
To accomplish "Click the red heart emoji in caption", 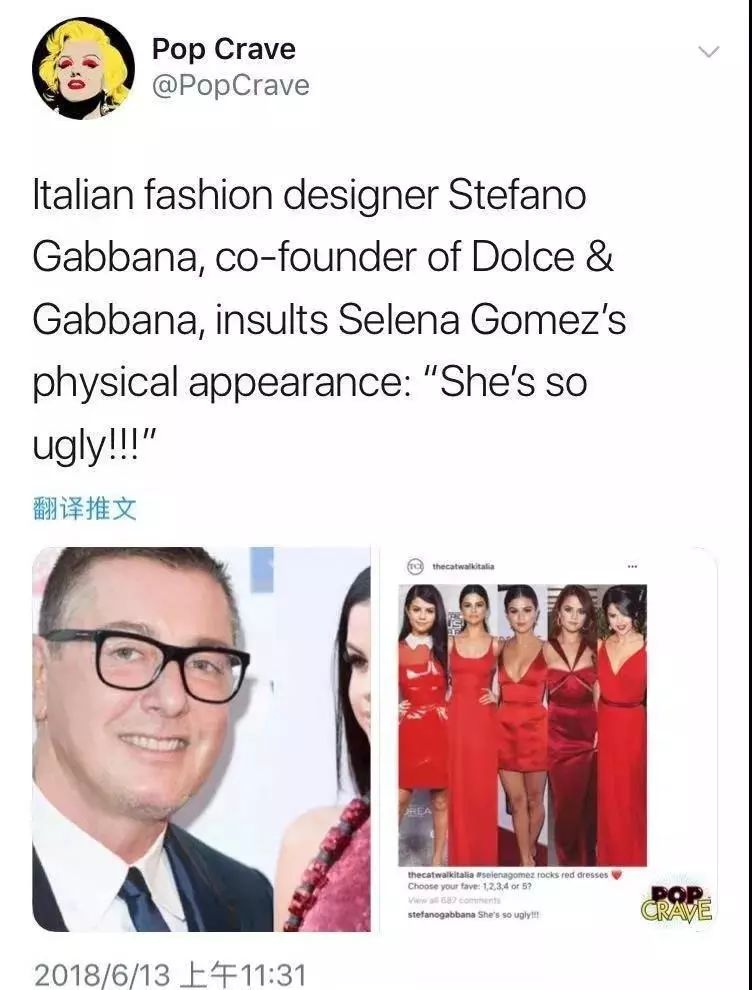I will pos(618,875).
